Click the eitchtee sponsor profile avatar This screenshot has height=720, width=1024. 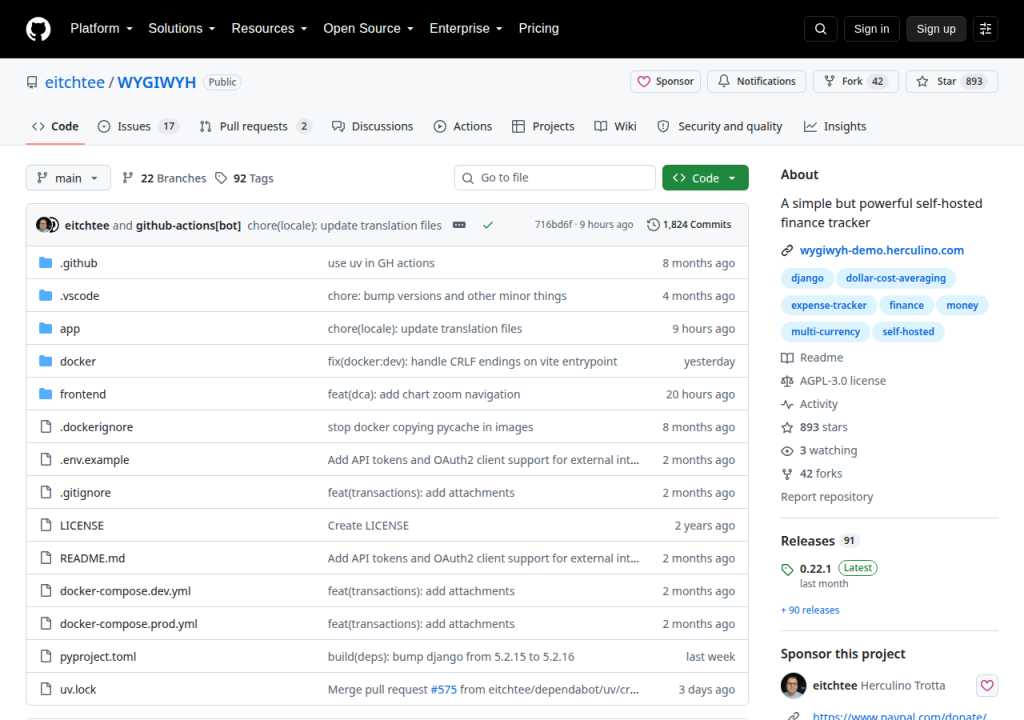[x=793, y=685]
